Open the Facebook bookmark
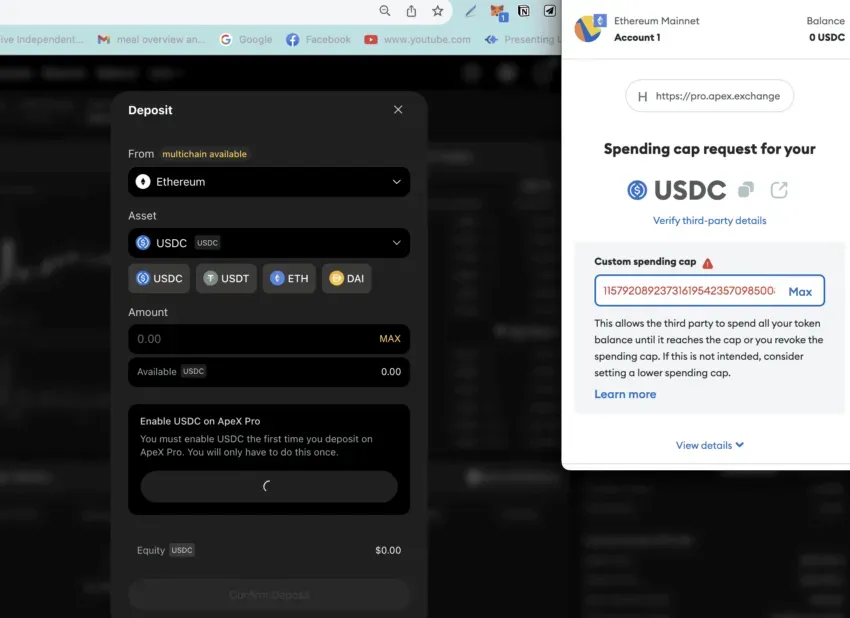 coord(318,40)
